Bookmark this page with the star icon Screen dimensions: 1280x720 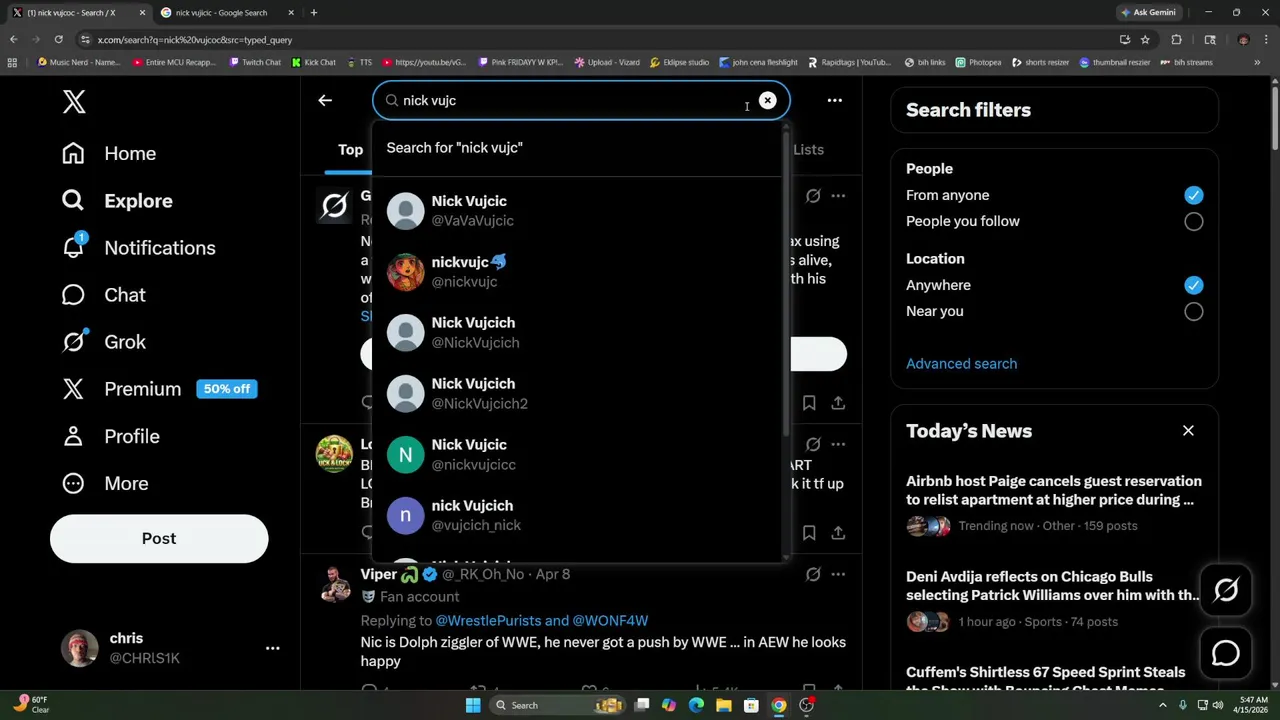coord(1145,39)
